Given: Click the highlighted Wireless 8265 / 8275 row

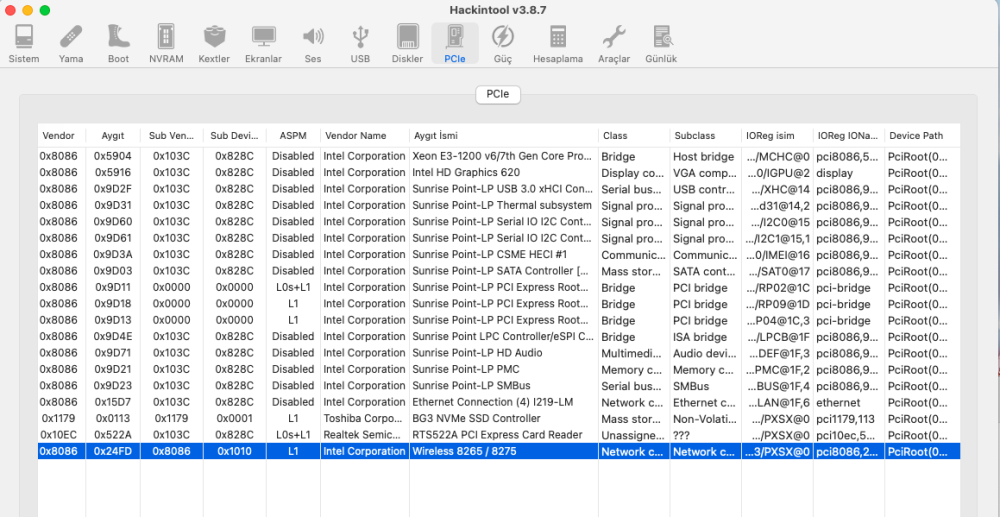Looking at the screenshot, I should point(499,451).
